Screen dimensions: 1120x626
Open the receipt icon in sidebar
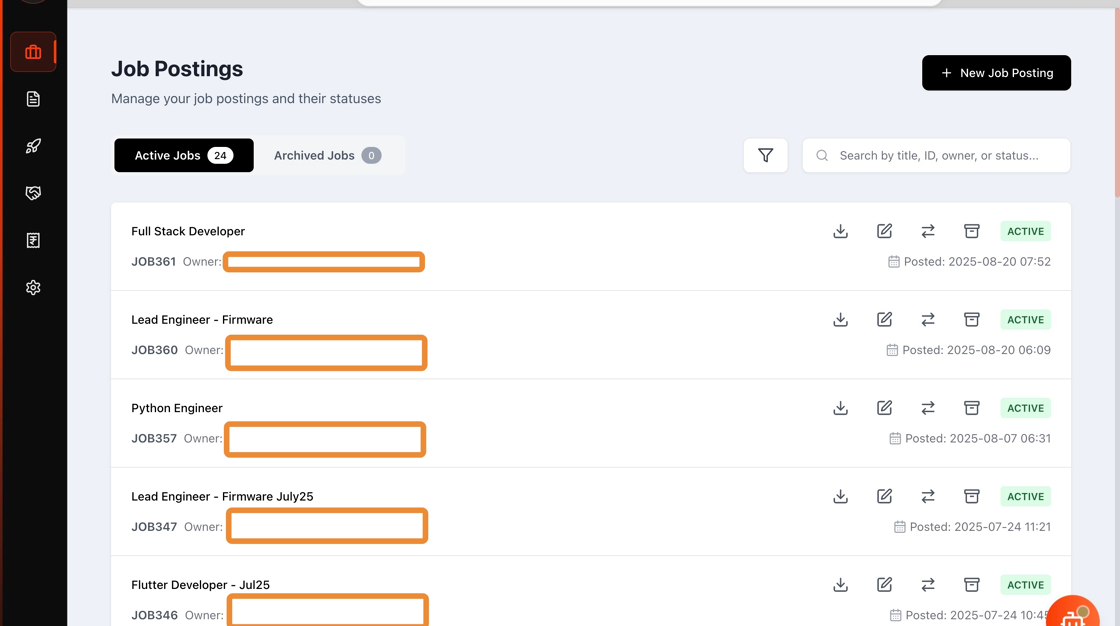click(33, 240)
